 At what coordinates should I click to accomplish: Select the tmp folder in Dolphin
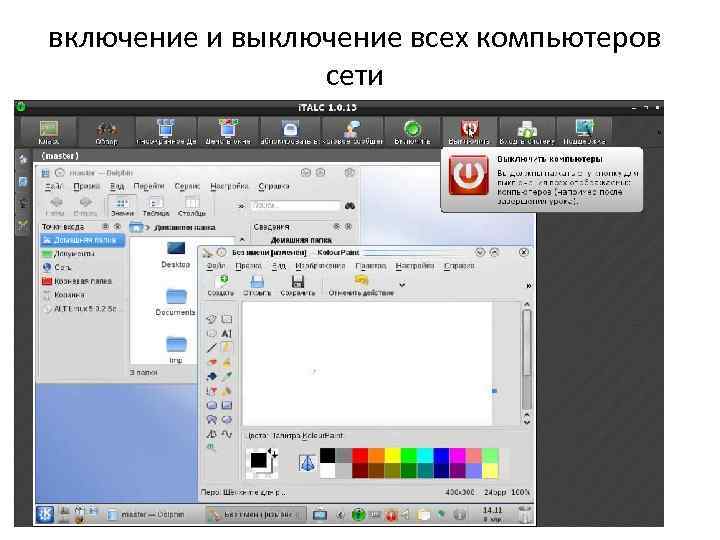click(x=176, y=350)
